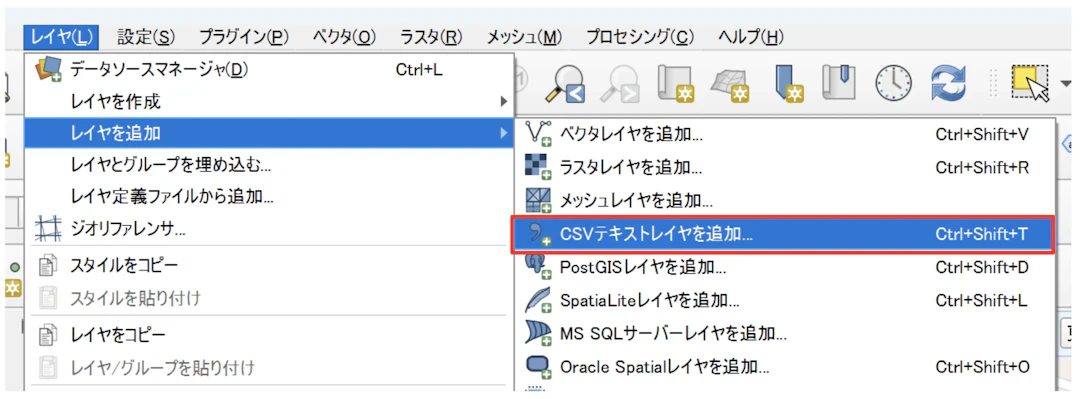Viewport: 1080px width, 399px height.
Task: Open the レイヤ(L) menu
Action: pos(61,37)
